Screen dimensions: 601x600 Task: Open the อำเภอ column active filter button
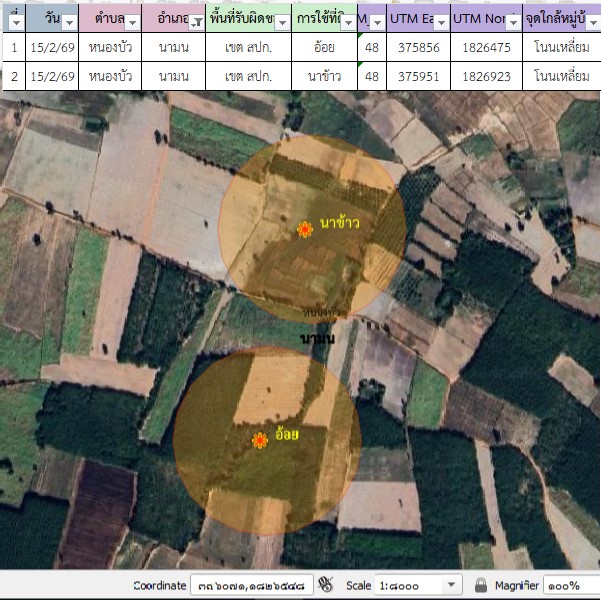pyautogui.click(x=197, y=21)
